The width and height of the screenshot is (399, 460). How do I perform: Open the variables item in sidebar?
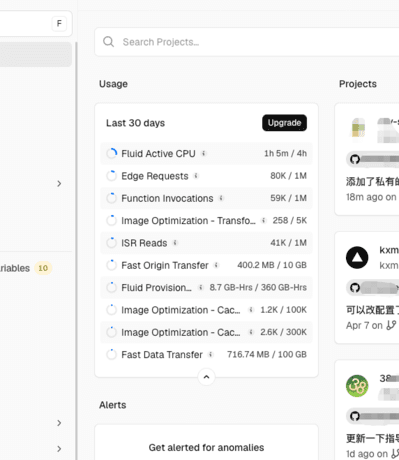[15, 268]
